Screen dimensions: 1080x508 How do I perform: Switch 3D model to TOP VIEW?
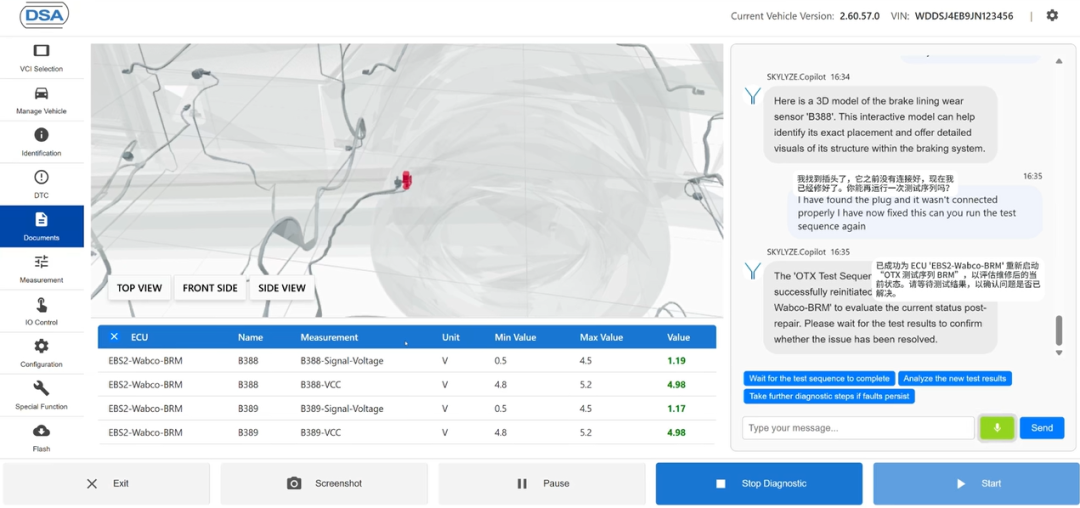click(x=139, y=288)
